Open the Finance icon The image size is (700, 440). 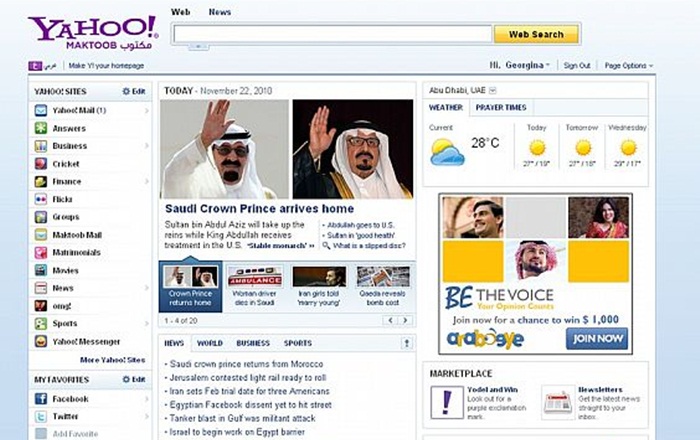pos(41,182)
